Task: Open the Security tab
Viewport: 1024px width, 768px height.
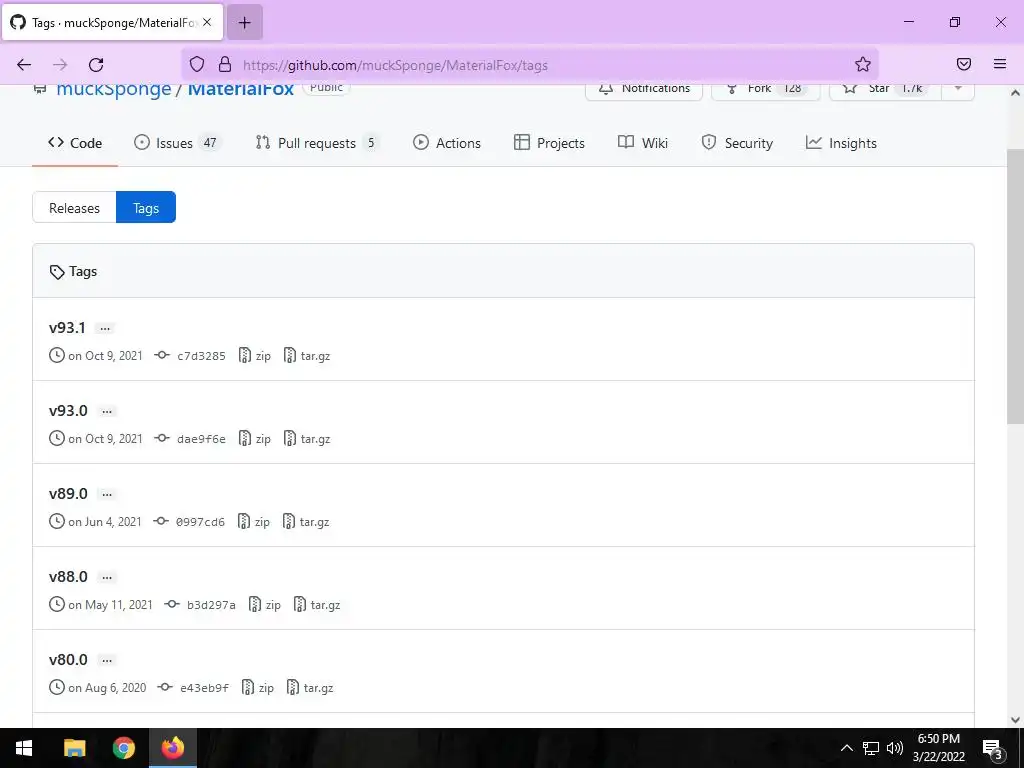Action: [737, 143]
